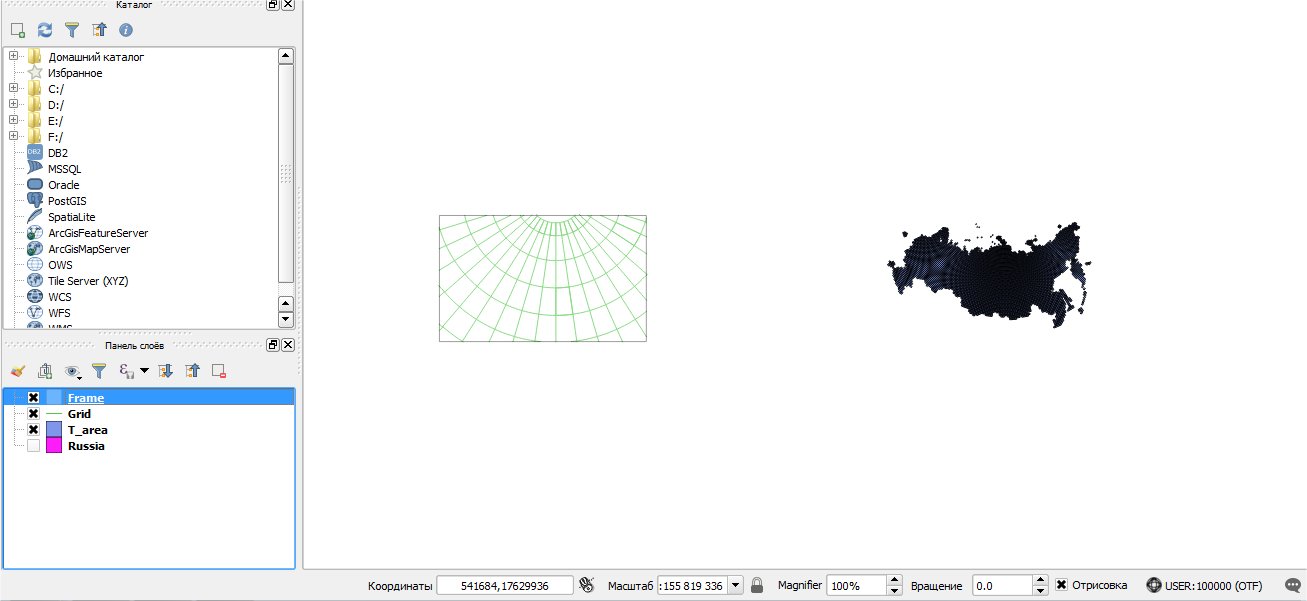The height and width of the screenshot is (601, 1307).
Task: Toggle visibility of the T_area layer
Action: click(33, 430)
